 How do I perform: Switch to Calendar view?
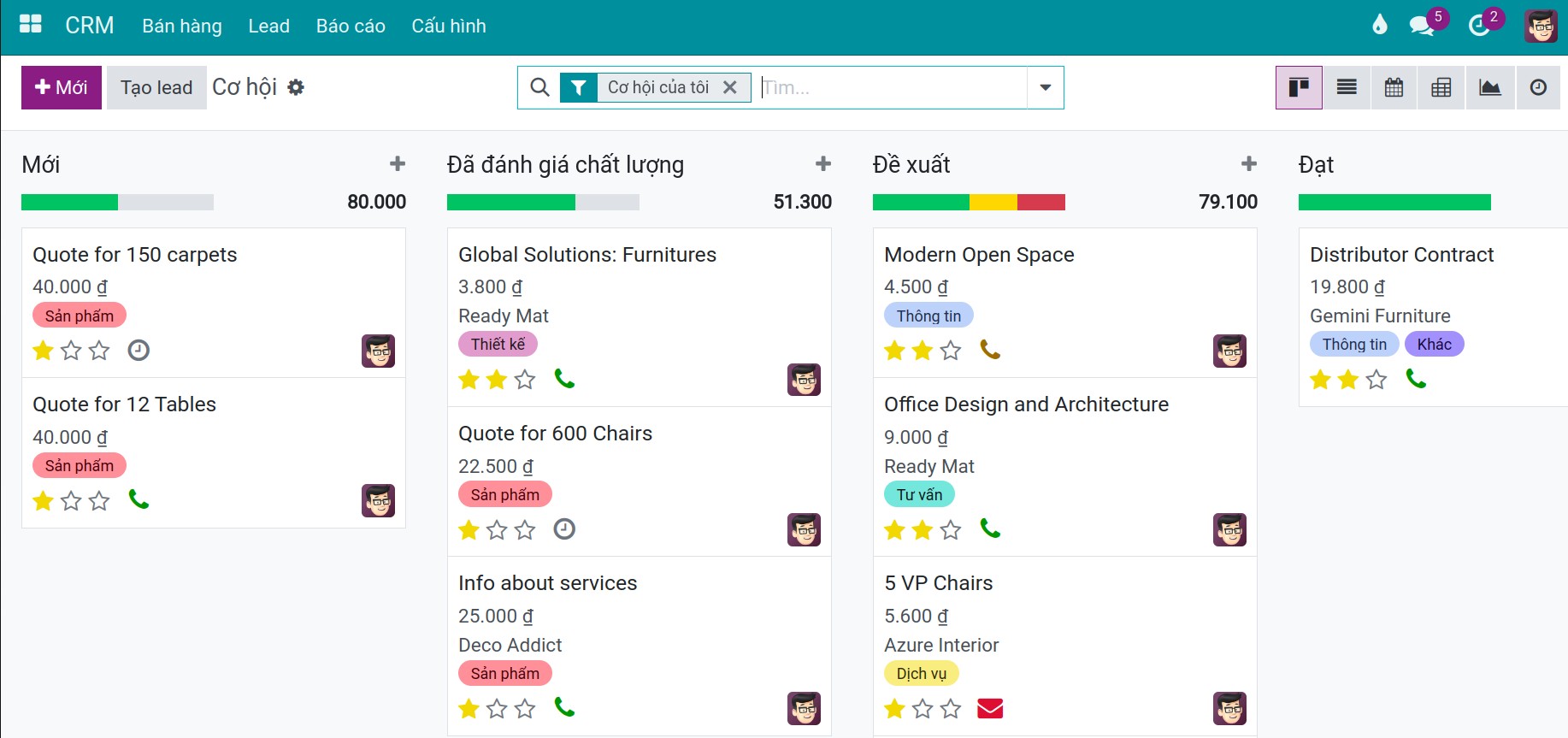click(x=1394, y=87)
